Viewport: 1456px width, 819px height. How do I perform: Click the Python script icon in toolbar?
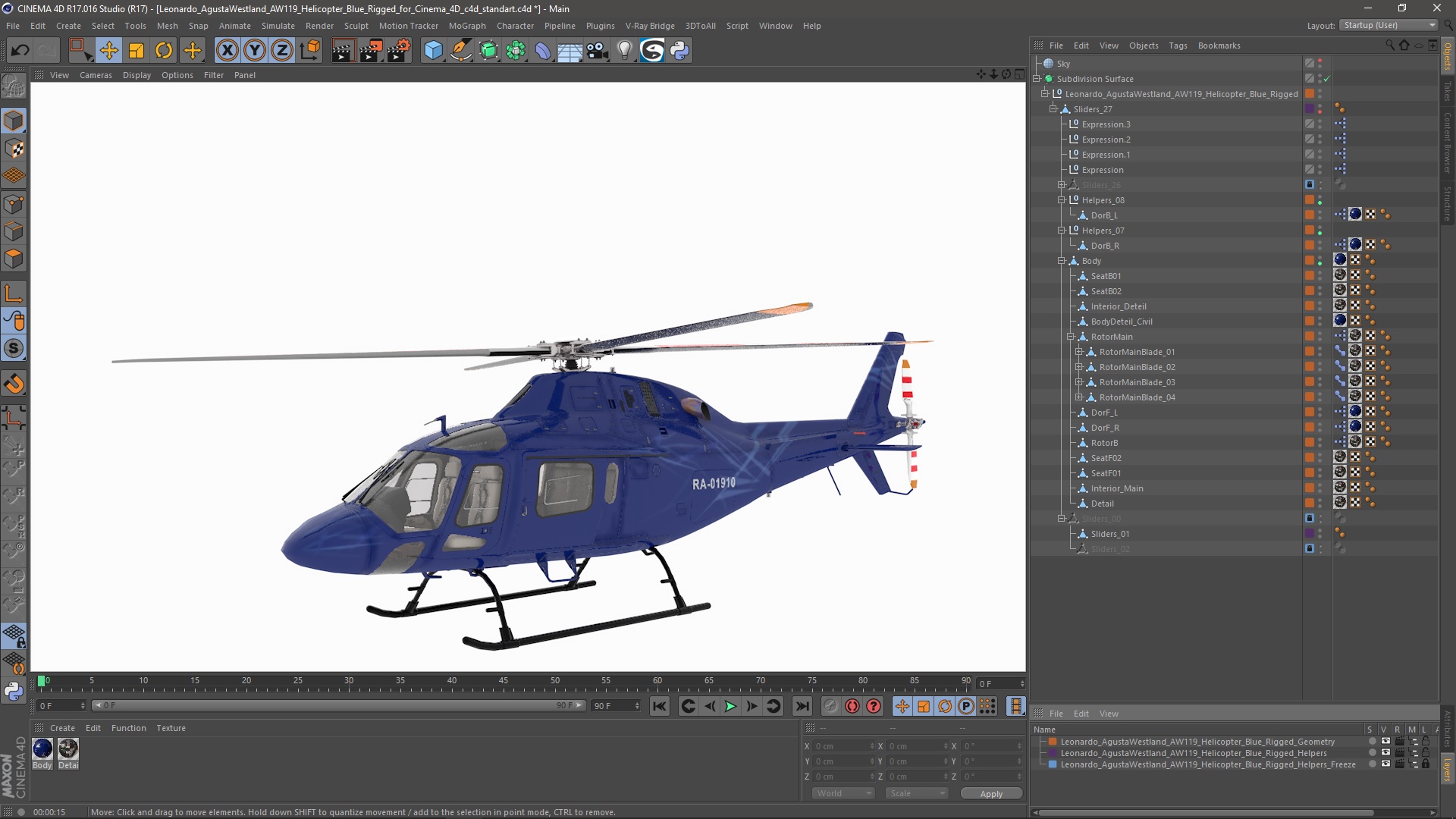[x=679, y=51]
